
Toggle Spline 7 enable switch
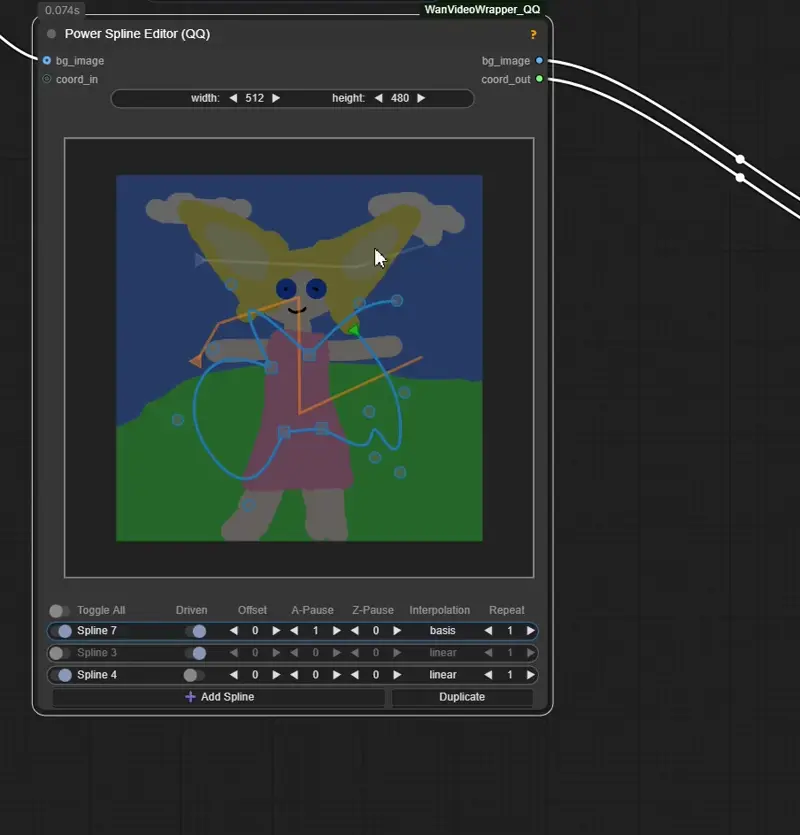pos(62,631)
